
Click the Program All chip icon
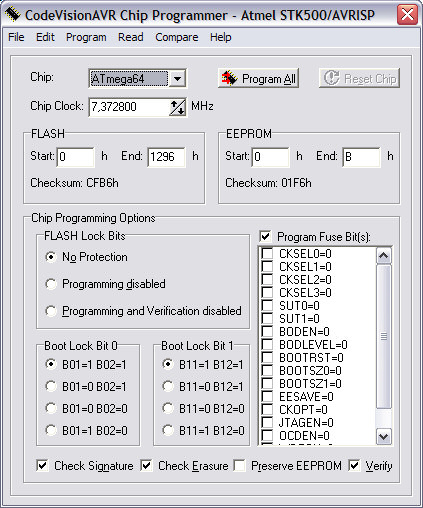(230, 78)
